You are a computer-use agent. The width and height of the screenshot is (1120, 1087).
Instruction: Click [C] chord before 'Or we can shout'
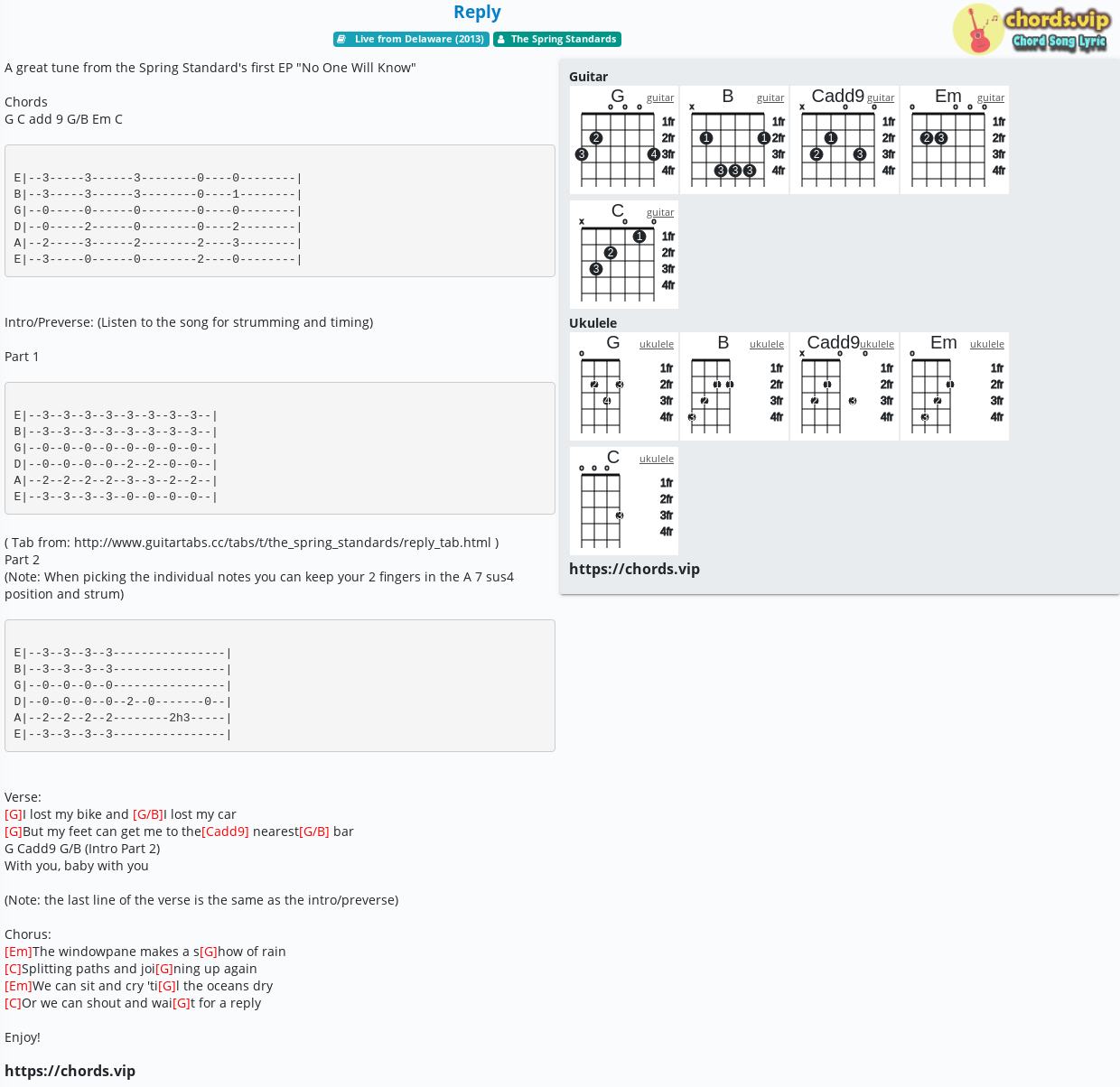[13, 1003]
